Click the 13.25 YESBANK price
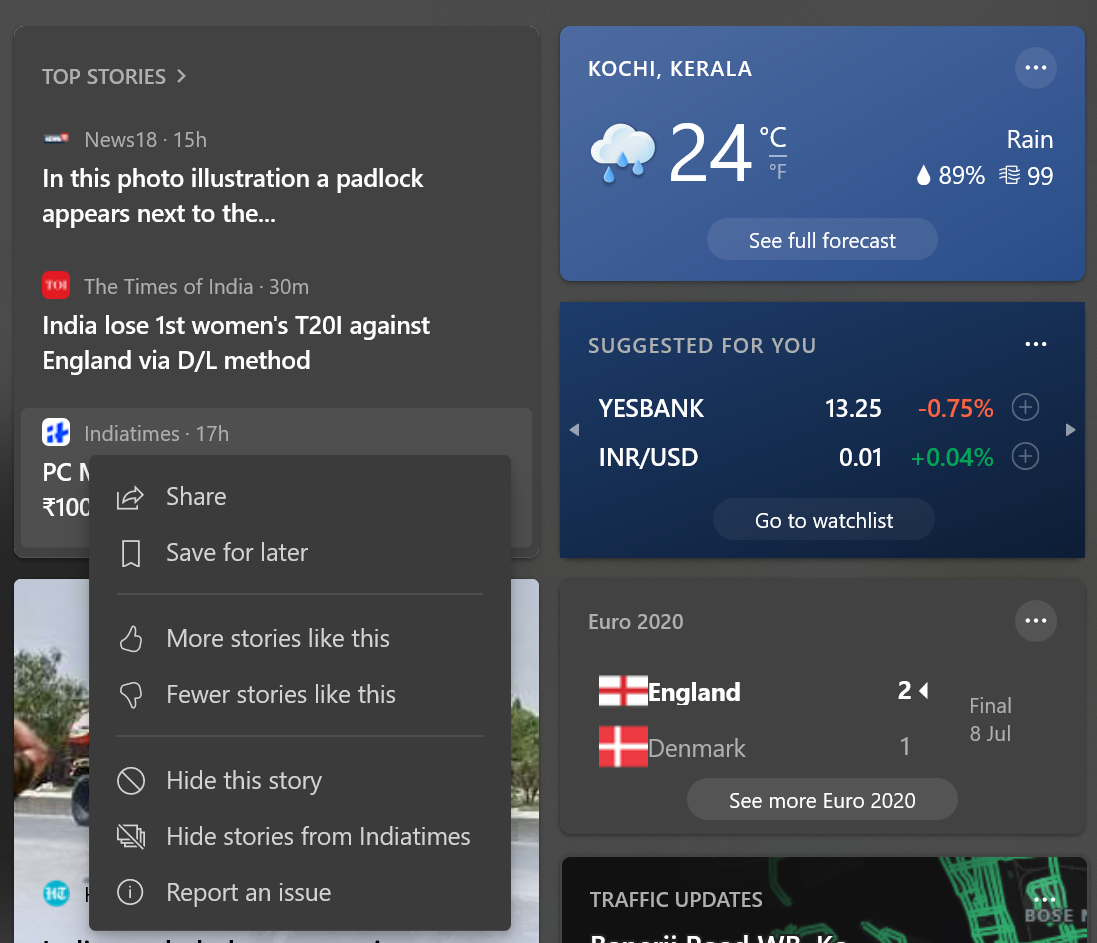This screenshot has height=943, width=1097. point(853,409)
